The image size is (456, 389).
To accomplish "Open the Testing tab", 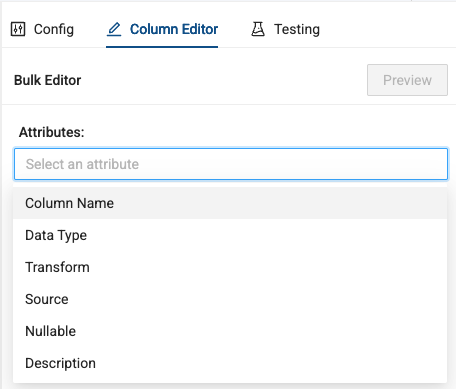I will pyautogui.click(x=285, y=29).
